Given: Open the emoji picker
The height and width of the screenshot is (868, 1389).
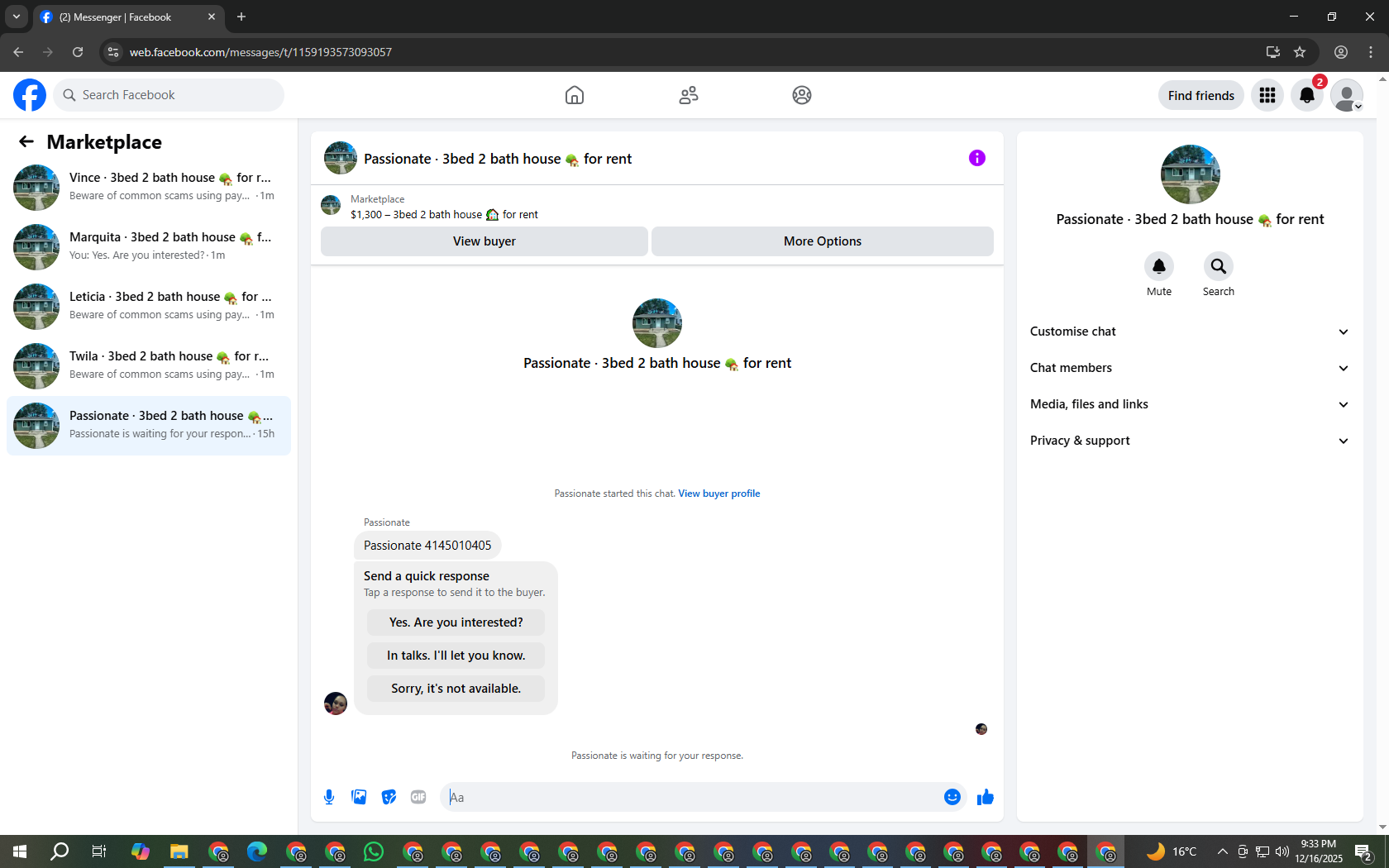Looking at the screenshot, I should (x=952, y=797).
